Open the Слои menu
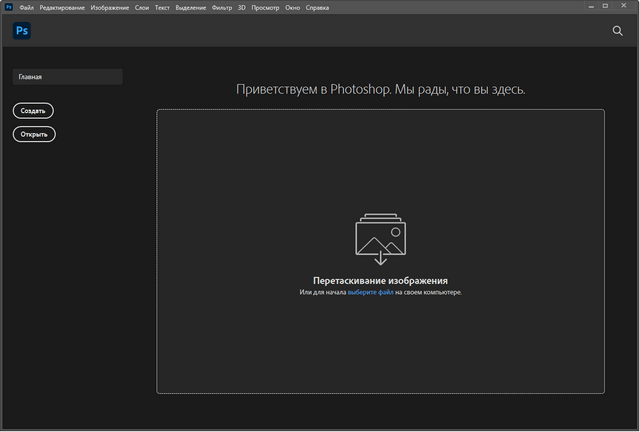640x432 pixels. click(x=142, y=8)
